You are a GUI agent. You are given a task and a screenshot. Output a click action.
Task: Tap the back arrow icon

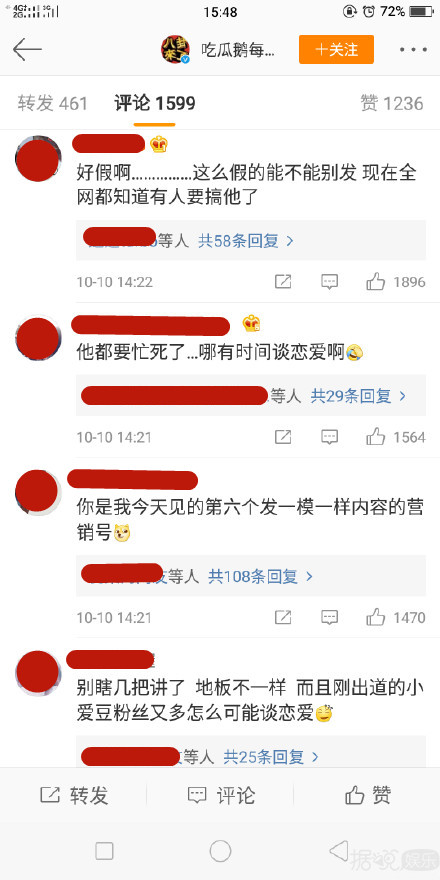27,50
